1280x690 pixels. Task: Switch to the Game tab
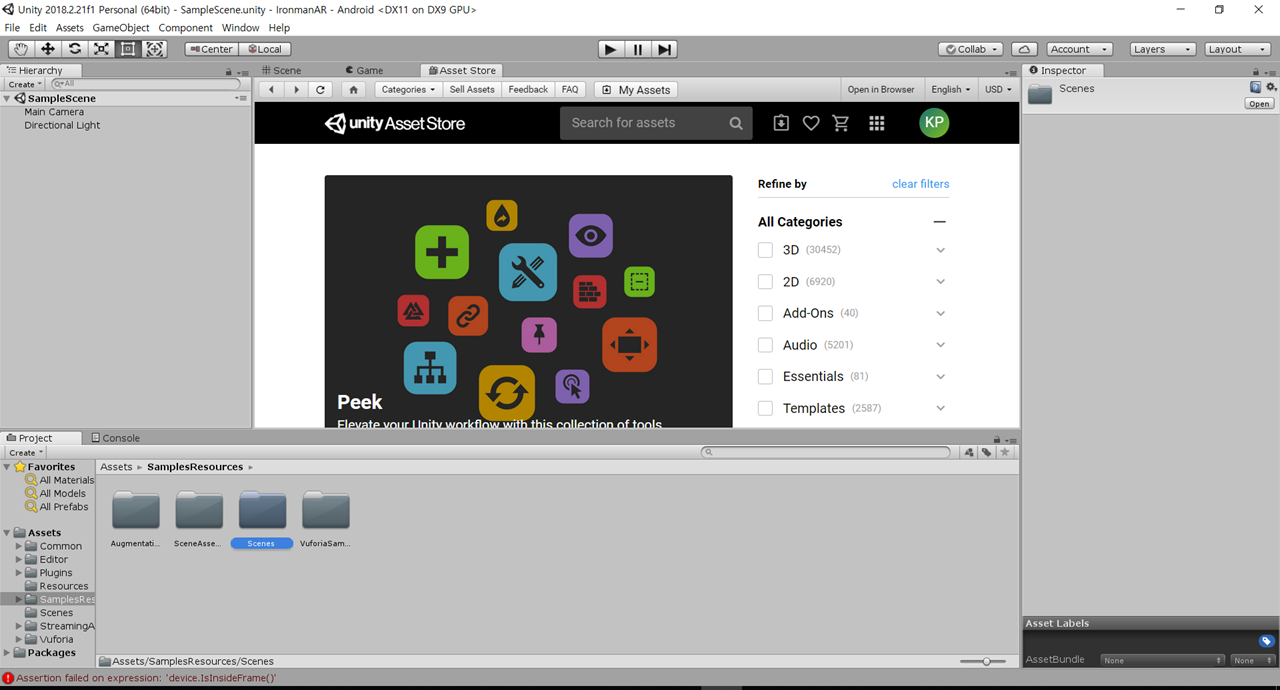tap(364, 70)
